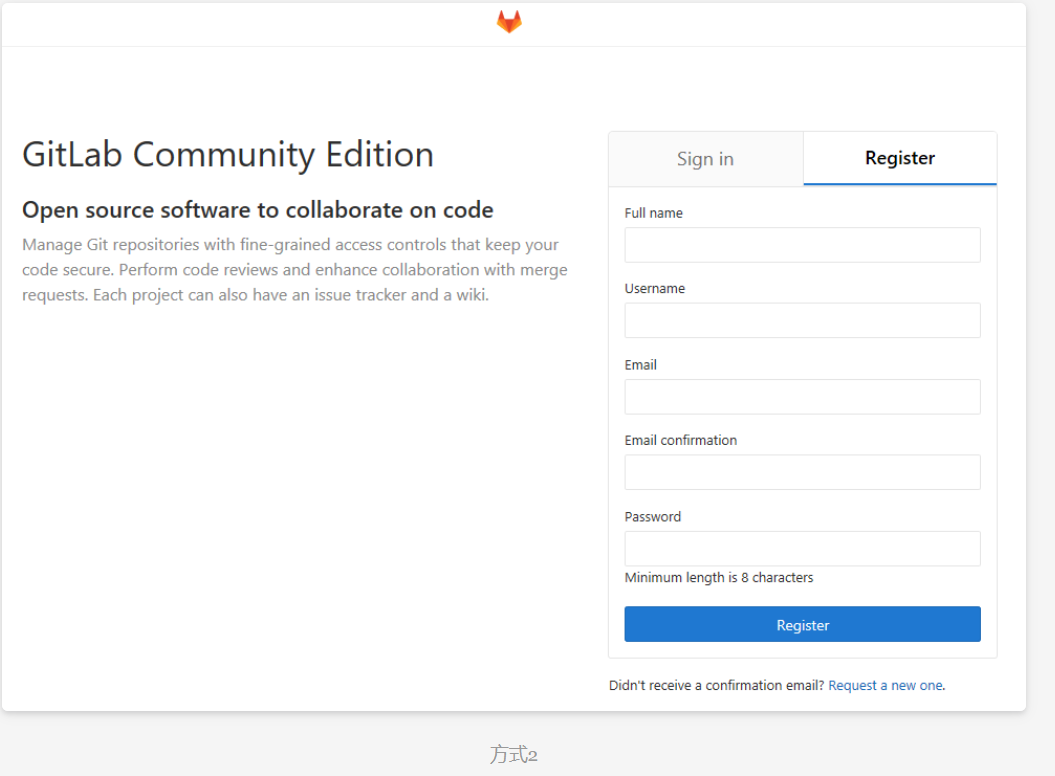Click the Password field label

(x=652, y=516)
